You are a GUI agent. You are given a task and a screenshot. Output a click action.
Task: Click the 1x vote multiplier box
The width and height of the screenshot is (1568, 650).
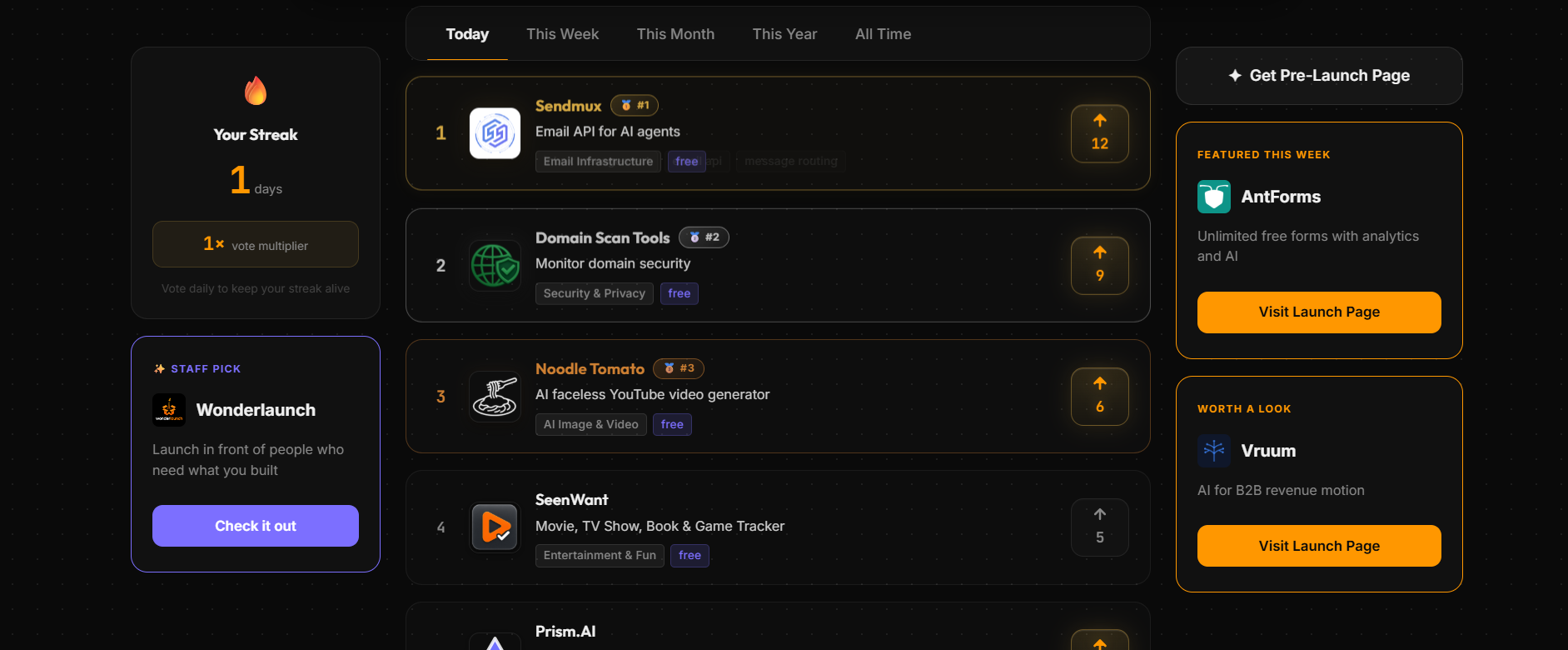(256, 244)
